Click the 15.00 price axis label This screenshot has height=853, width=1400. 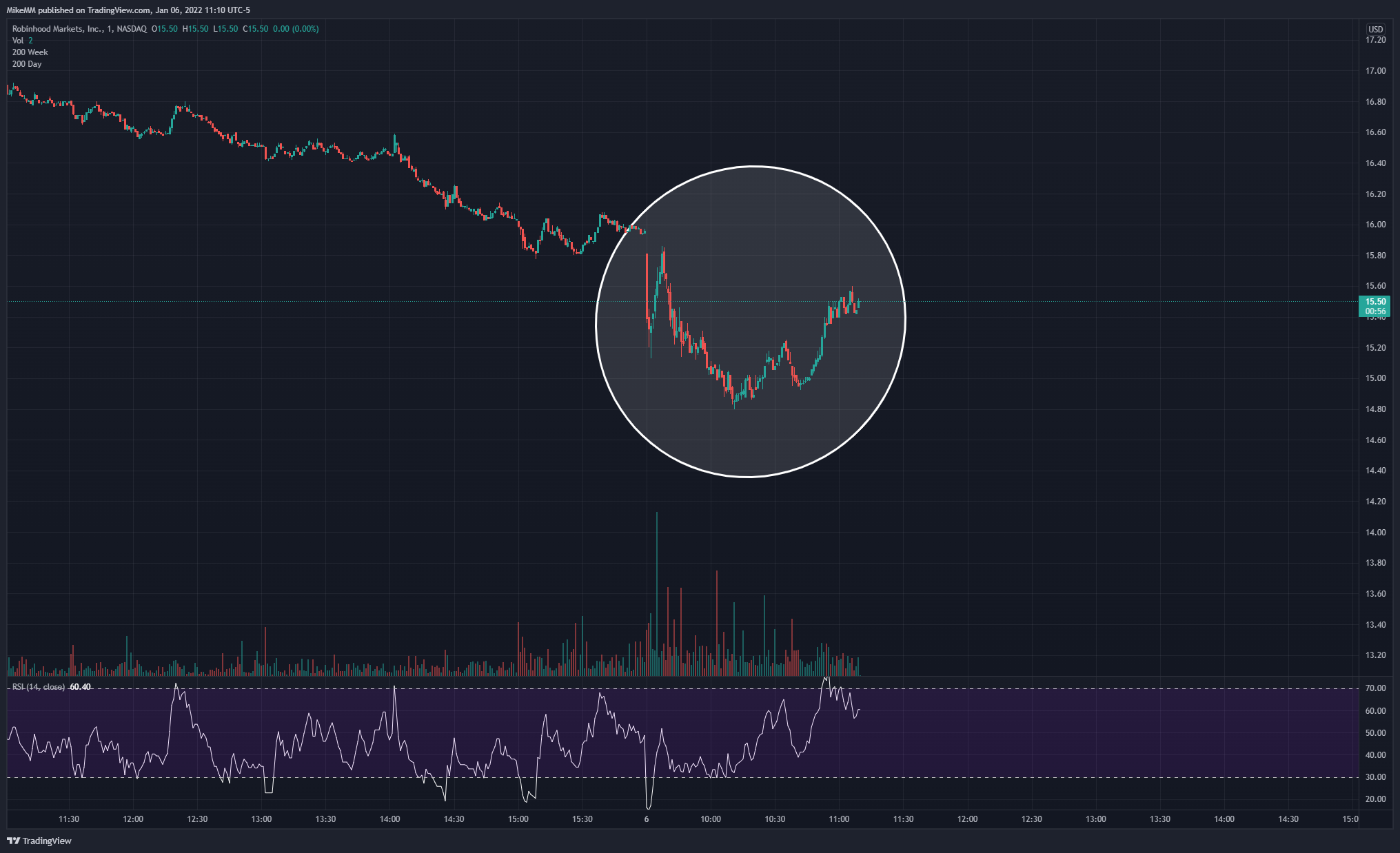click(1375, 378)
